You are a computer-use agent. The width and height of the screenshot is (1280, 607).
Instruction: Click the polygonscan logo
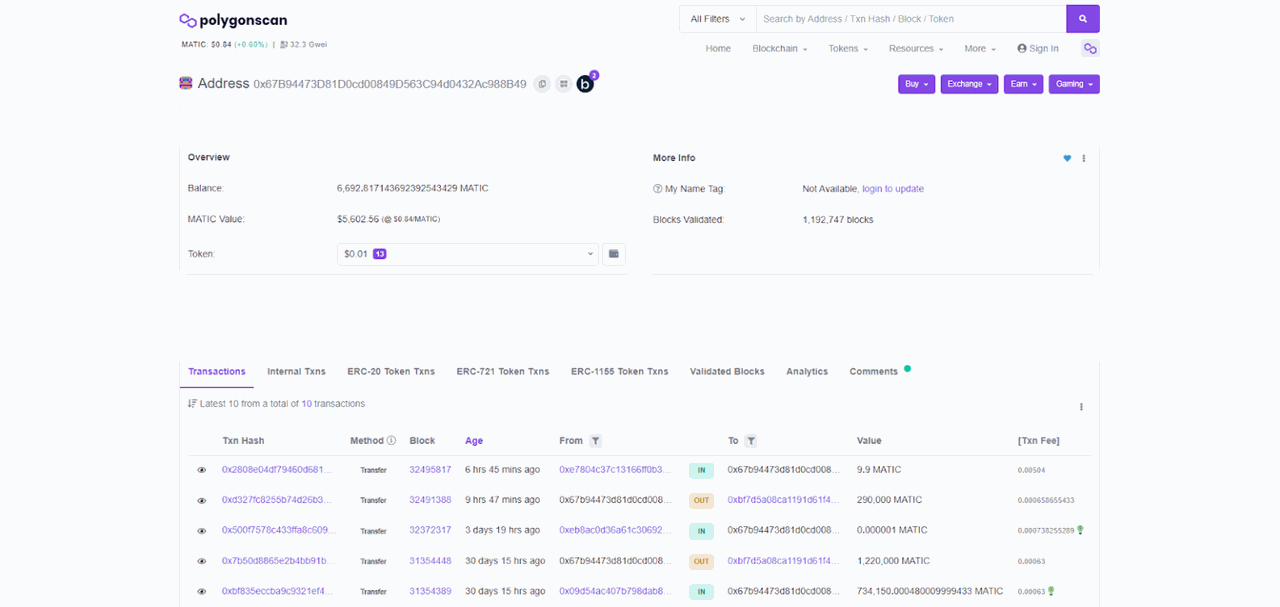pyautogui.click(x=234, y=19)
